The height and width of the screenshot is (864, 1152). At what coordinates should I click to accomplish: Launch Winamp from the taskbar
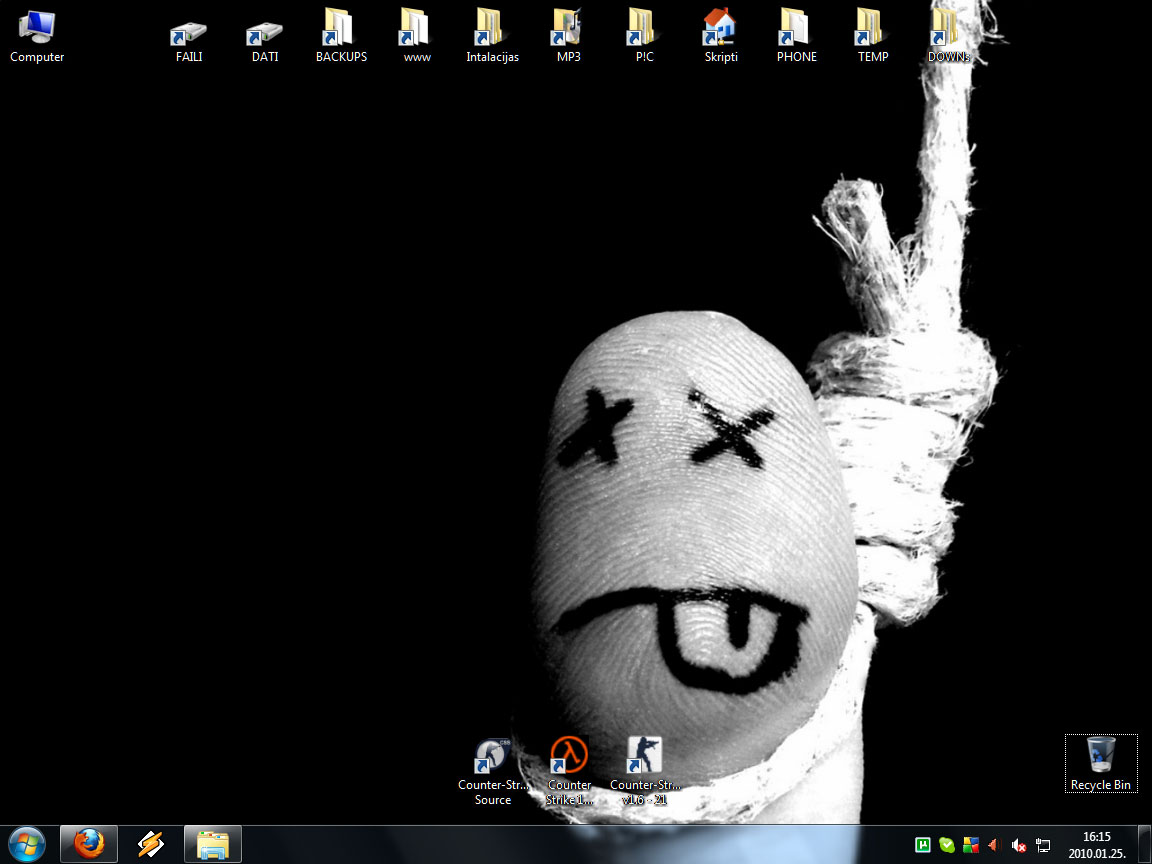(x=151, y=845)
